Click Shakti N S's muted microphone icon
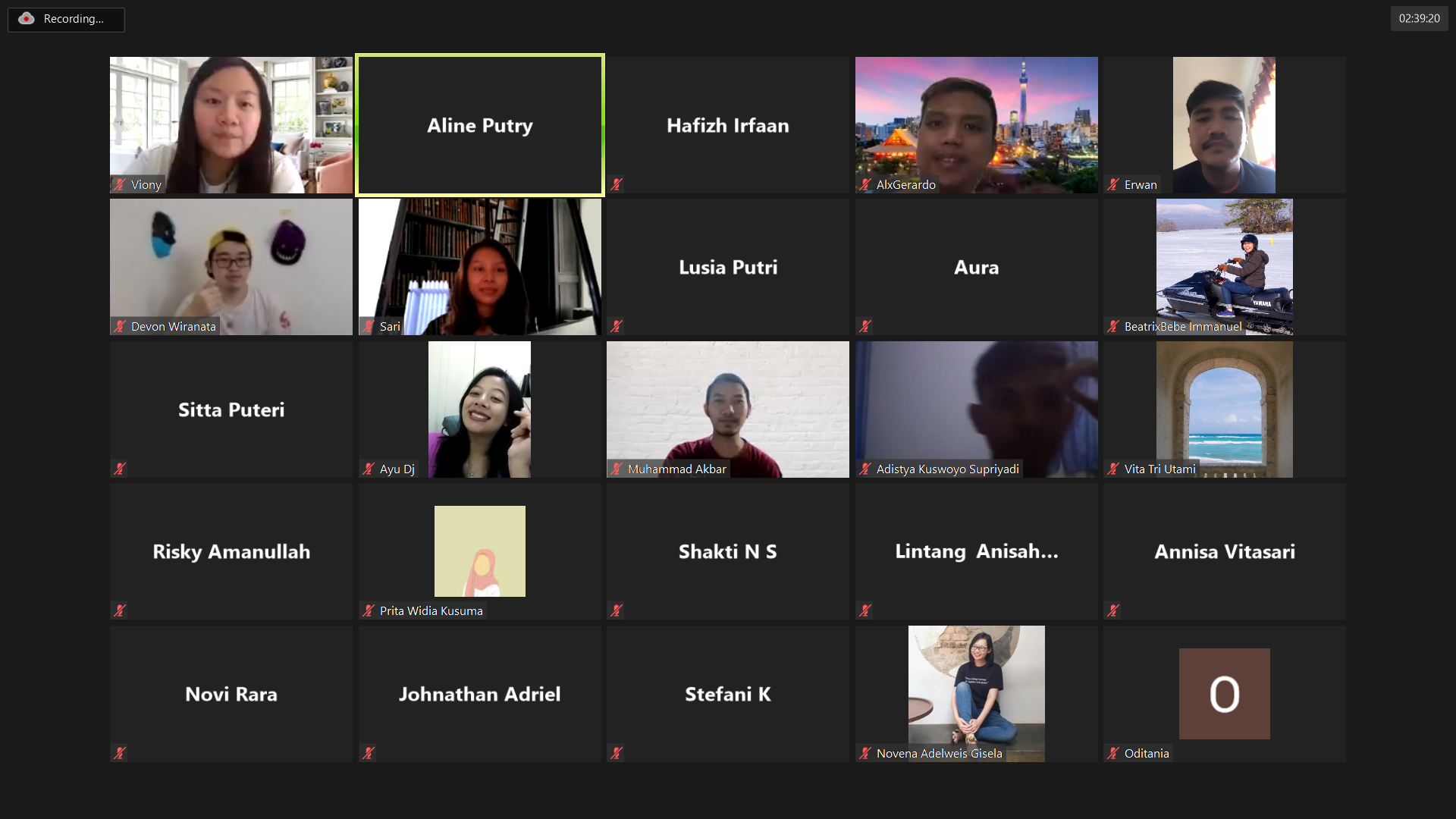This screenshot has height=819, width=1456. (617, 610)
